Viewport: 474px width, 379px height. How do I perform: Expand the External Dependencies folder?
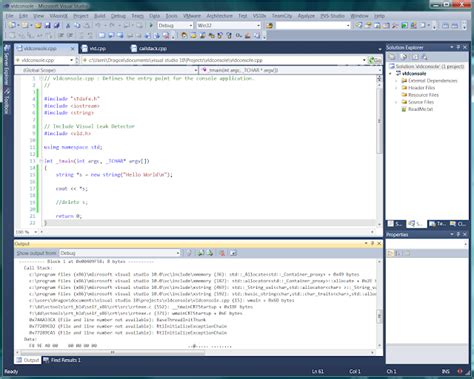tap(396, 81)
